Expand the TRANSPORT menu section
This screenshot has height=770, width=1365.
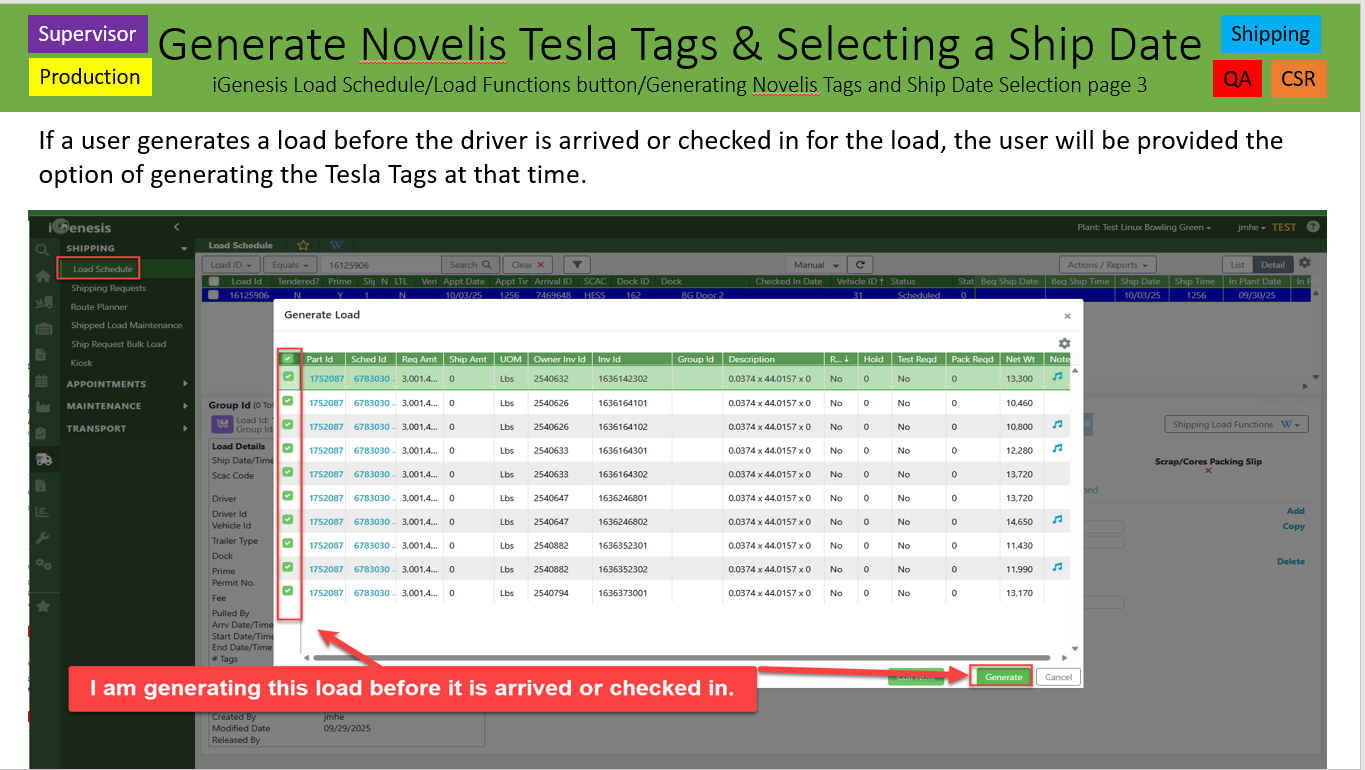(x=126, y=428)
